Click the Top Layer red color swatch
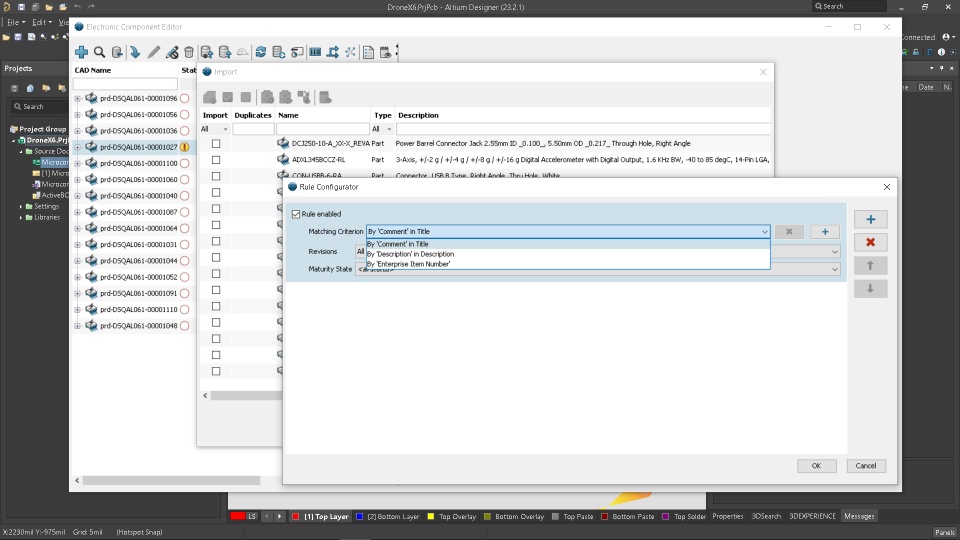 click(296, 517)
